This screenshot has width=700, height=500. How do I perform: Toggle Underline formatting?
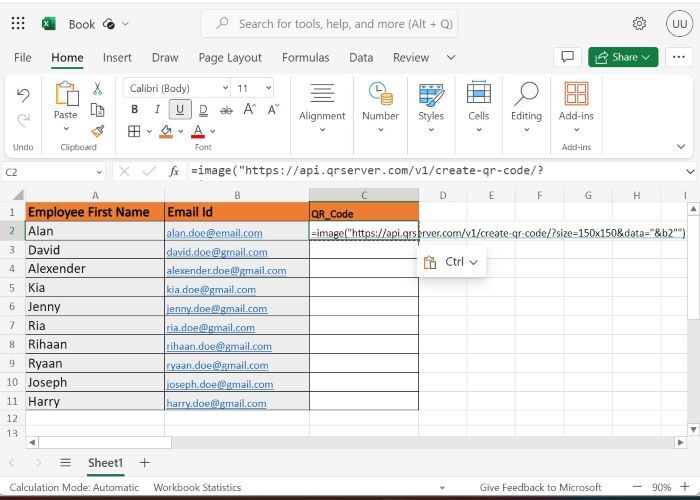point(180,109)
